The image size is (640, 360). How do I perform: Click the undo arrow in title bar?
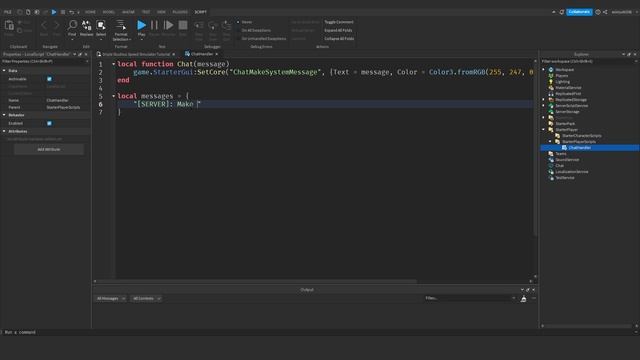pyautogui.click(x=72, y=12)
